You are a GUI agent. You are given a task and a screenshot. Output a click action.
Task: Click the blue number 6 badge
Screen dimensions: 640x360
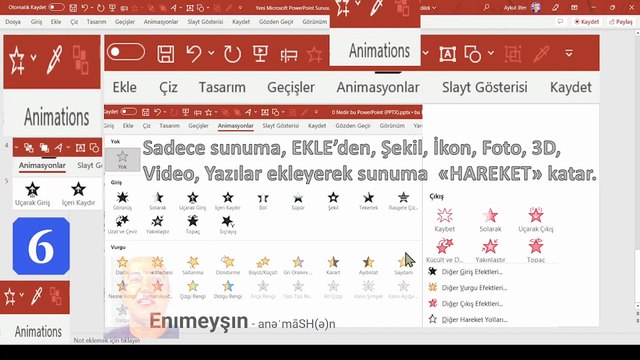41,246
